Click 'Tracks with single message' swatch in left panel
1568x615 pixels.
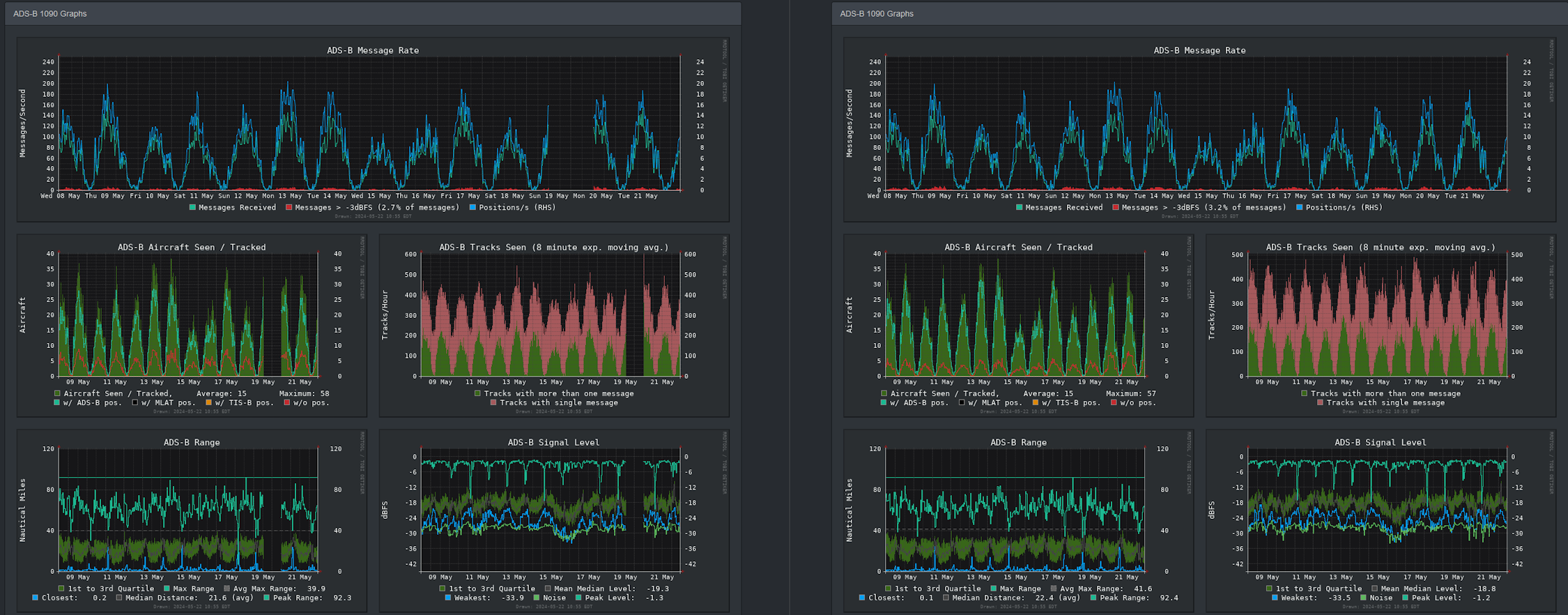[493, 402]
